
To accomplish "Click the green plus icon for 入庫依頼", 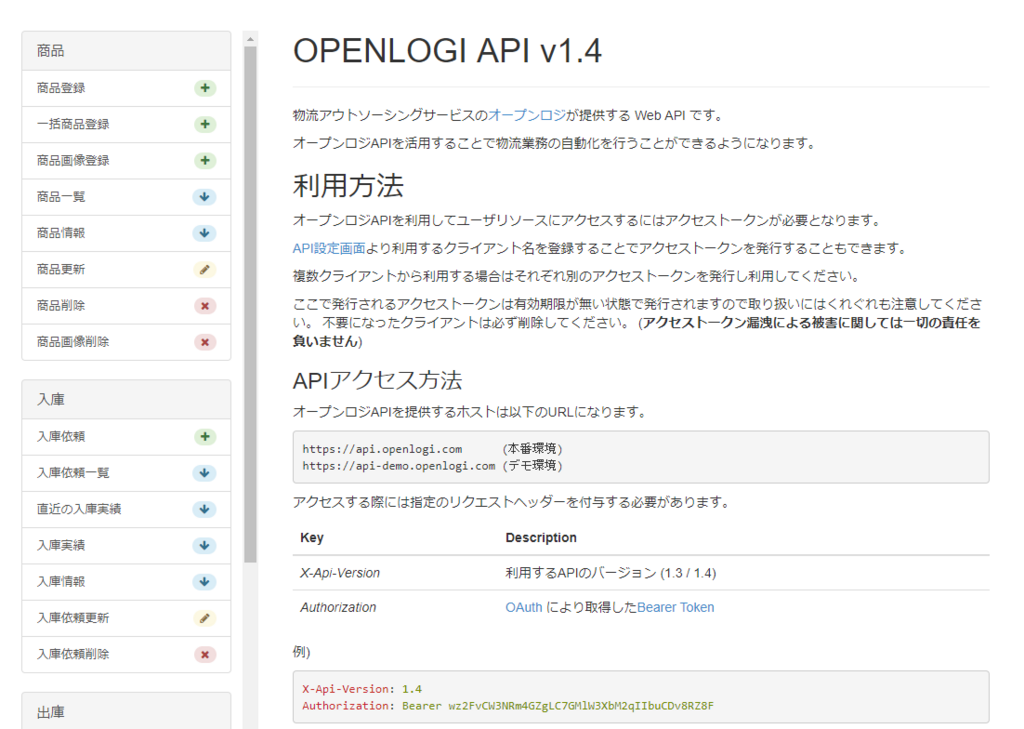I will point(205,436).
